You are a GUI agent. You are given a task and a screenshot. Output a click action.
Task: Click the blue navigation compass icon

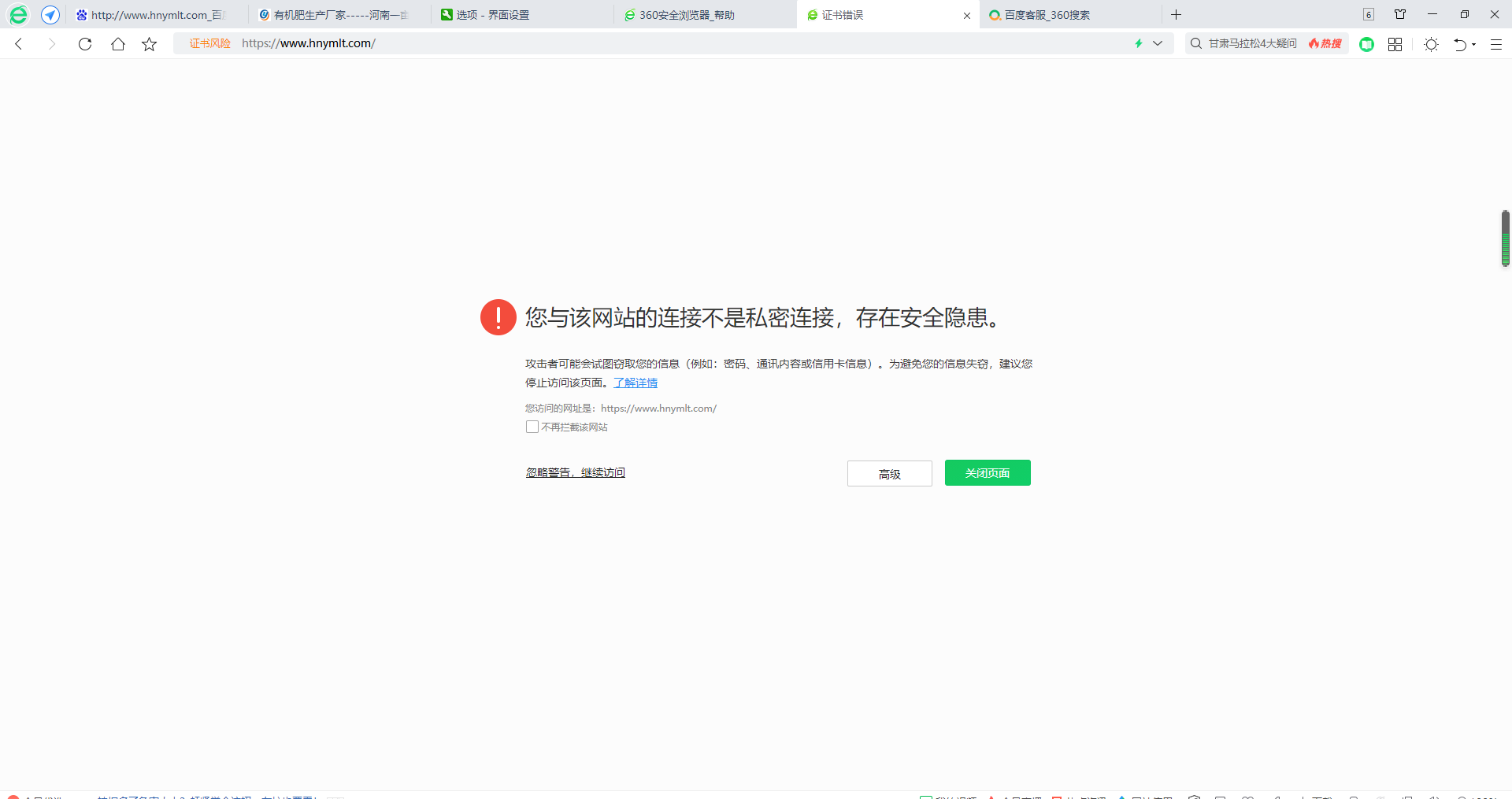(50, 15)
